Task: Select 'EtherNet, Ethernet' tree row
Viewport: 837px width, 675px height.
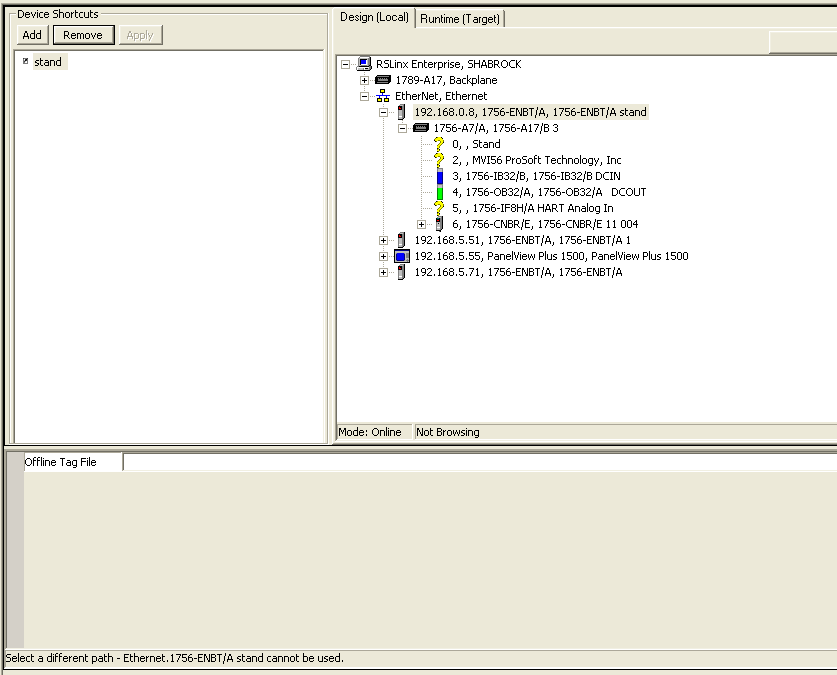Action: [441, 96]
